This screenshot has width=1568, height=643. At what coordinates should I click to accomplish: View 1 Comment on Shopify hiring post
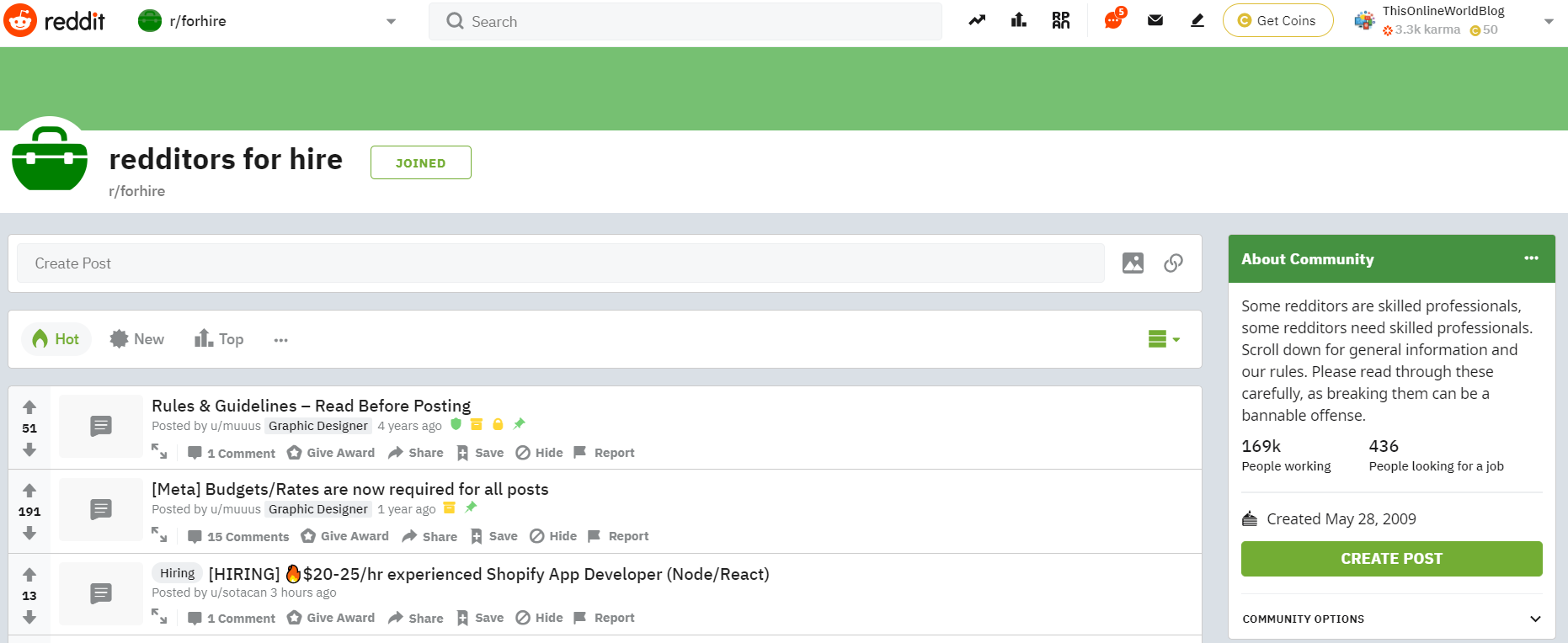coord(232,618)
